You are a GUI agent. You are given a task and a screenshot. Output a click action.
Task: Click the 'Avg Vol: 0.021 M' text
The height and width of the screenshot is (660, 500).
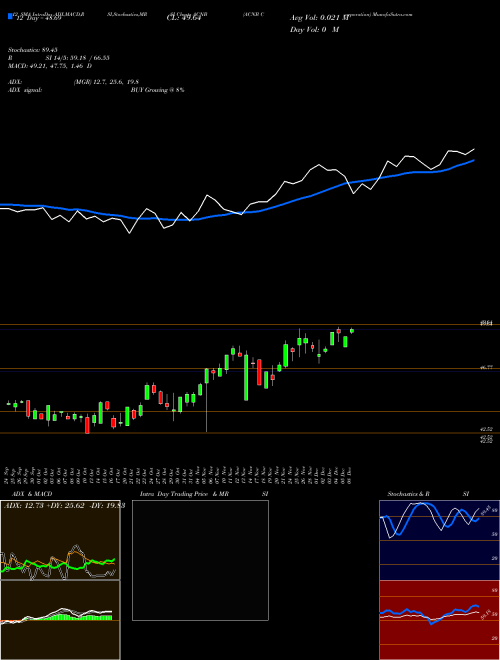click(x=320, y=18)
